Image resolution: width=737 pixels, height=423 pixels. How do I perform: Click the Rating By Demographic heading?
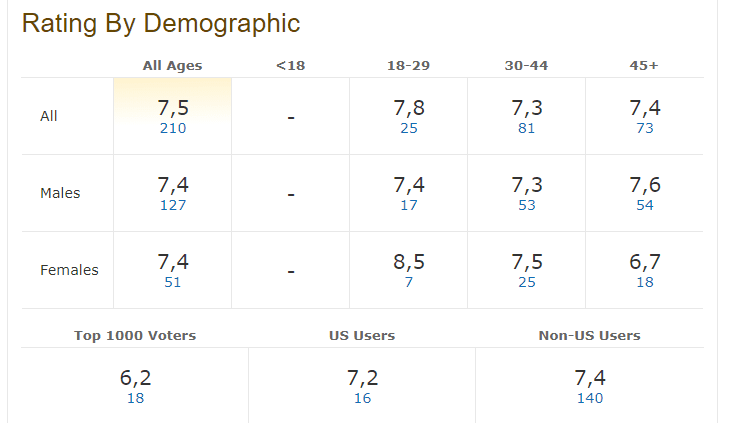coord(161,24)
